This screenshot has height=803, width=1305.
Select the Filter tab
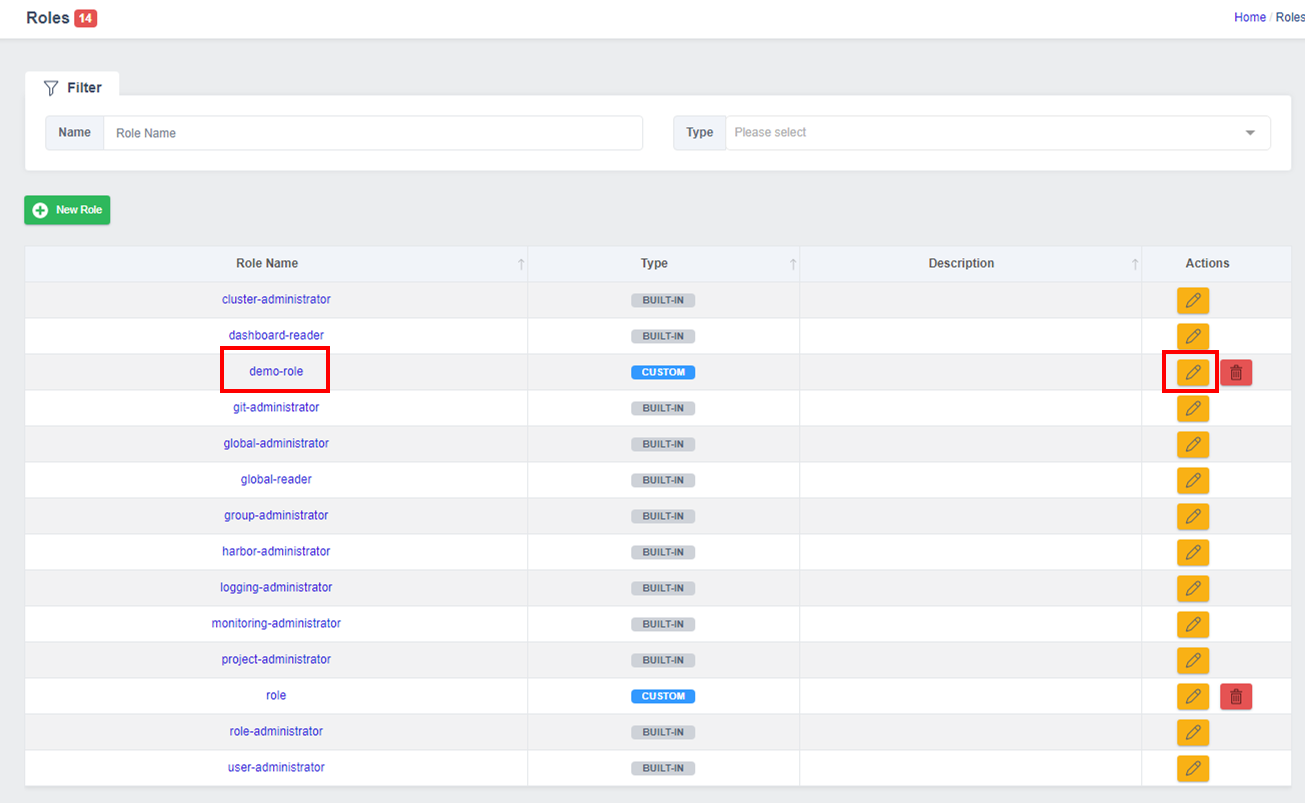click(72, 88)
